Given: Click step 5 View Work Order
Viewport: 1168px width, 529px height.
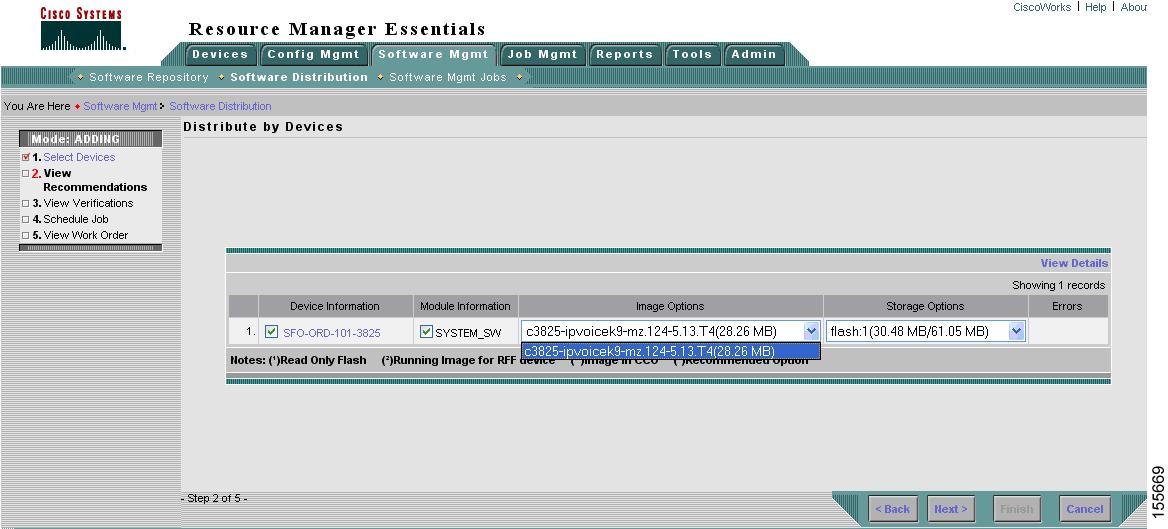Looking at the screenshot, I should (86, 235).
